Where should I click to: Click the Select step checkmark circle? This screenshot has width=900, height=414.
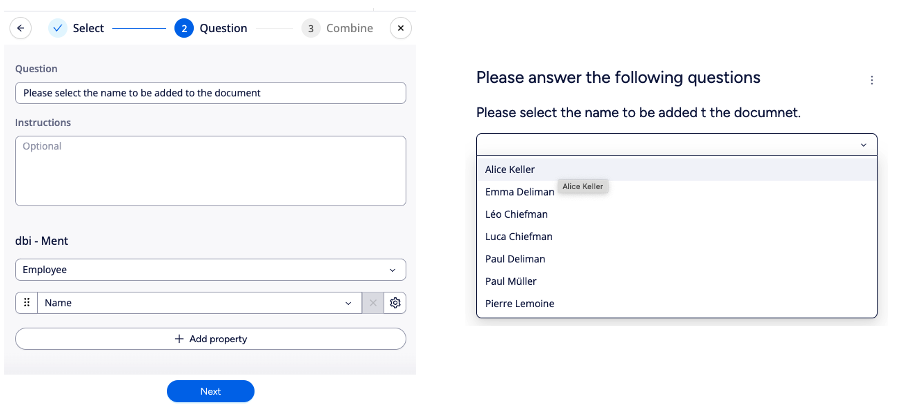[57, 28]
